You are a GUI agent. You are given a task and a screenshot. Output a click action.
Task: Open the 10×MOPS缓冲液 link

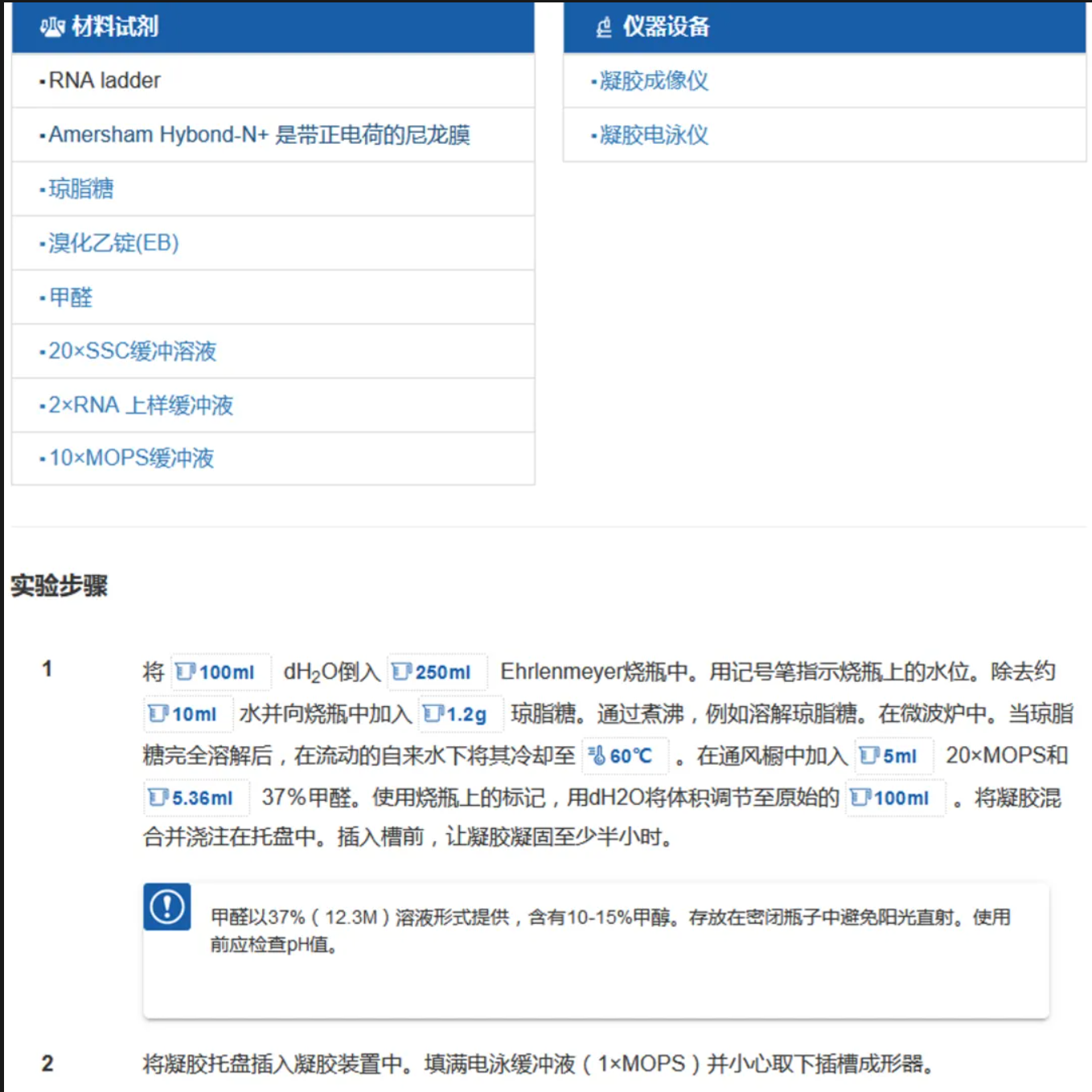(x=132, y=458)
